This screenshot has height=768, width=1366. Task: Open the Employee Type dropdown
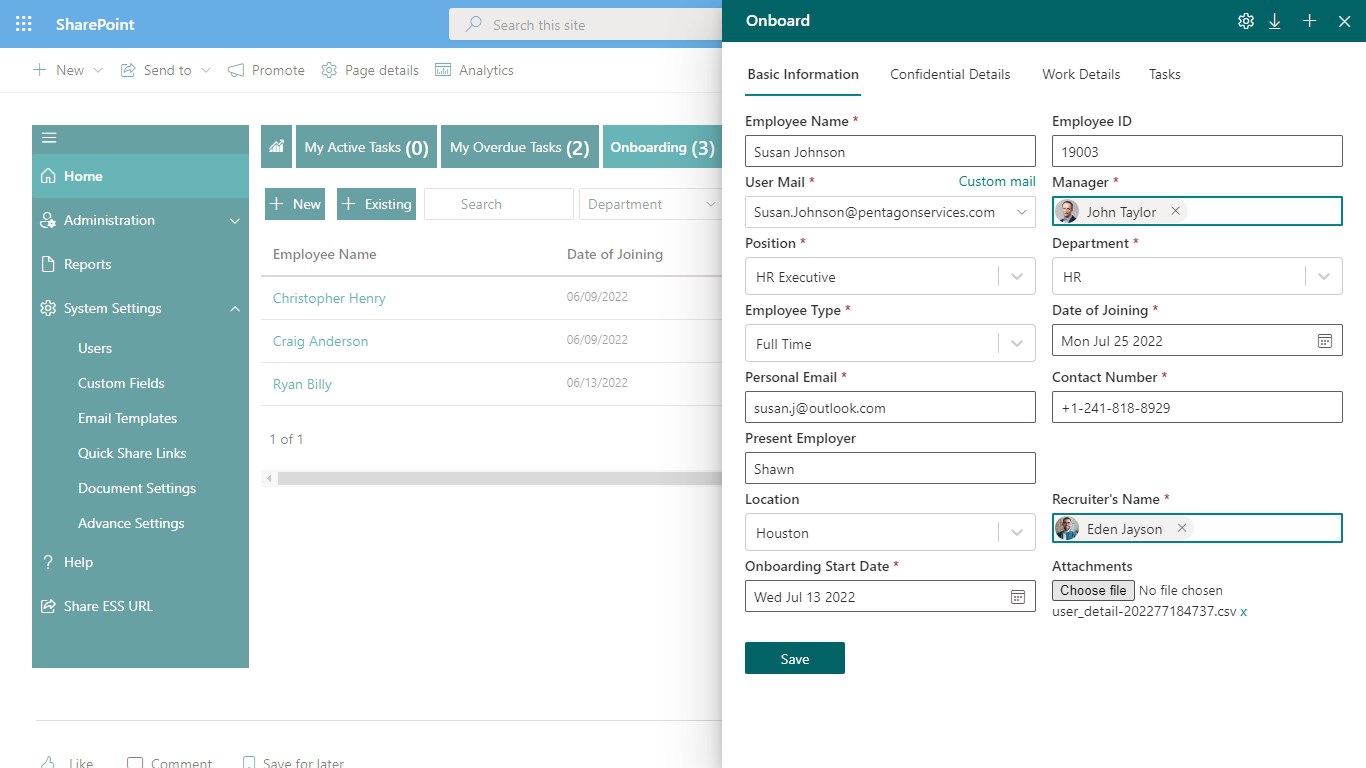click(x=1017, y=344)
